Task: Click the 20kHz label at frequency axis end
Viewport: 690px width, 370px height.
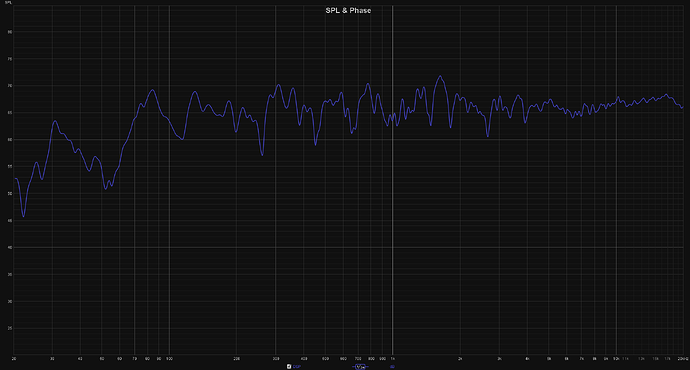Action: [683, 359]
